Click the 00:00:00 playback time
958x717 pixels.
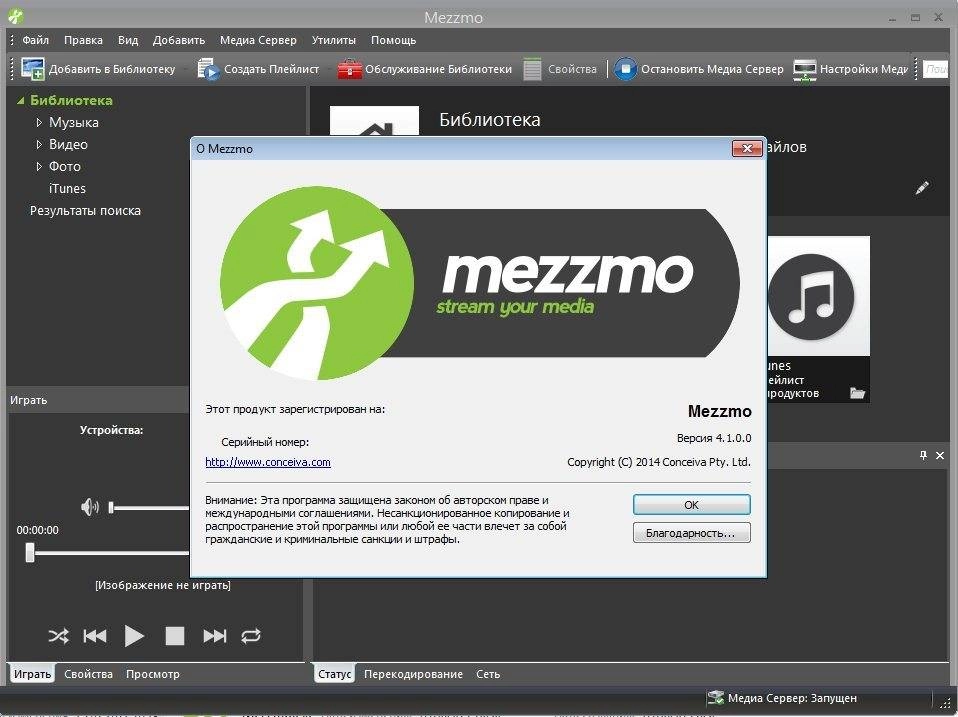pyautogui.click(x=38, y=530)
